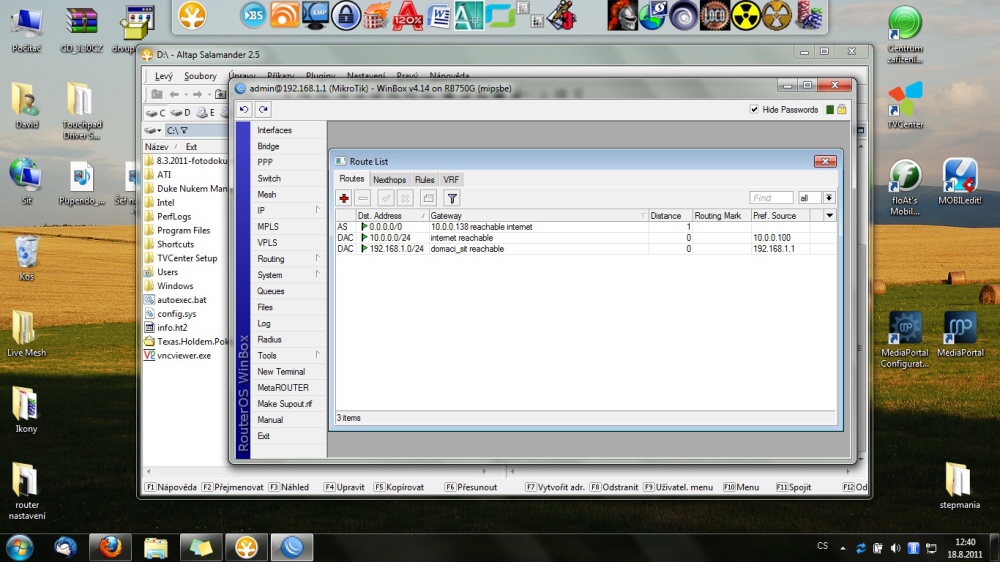Click the WinBox undo arrow icon
1000x562 pixels.
pos(244,110)
